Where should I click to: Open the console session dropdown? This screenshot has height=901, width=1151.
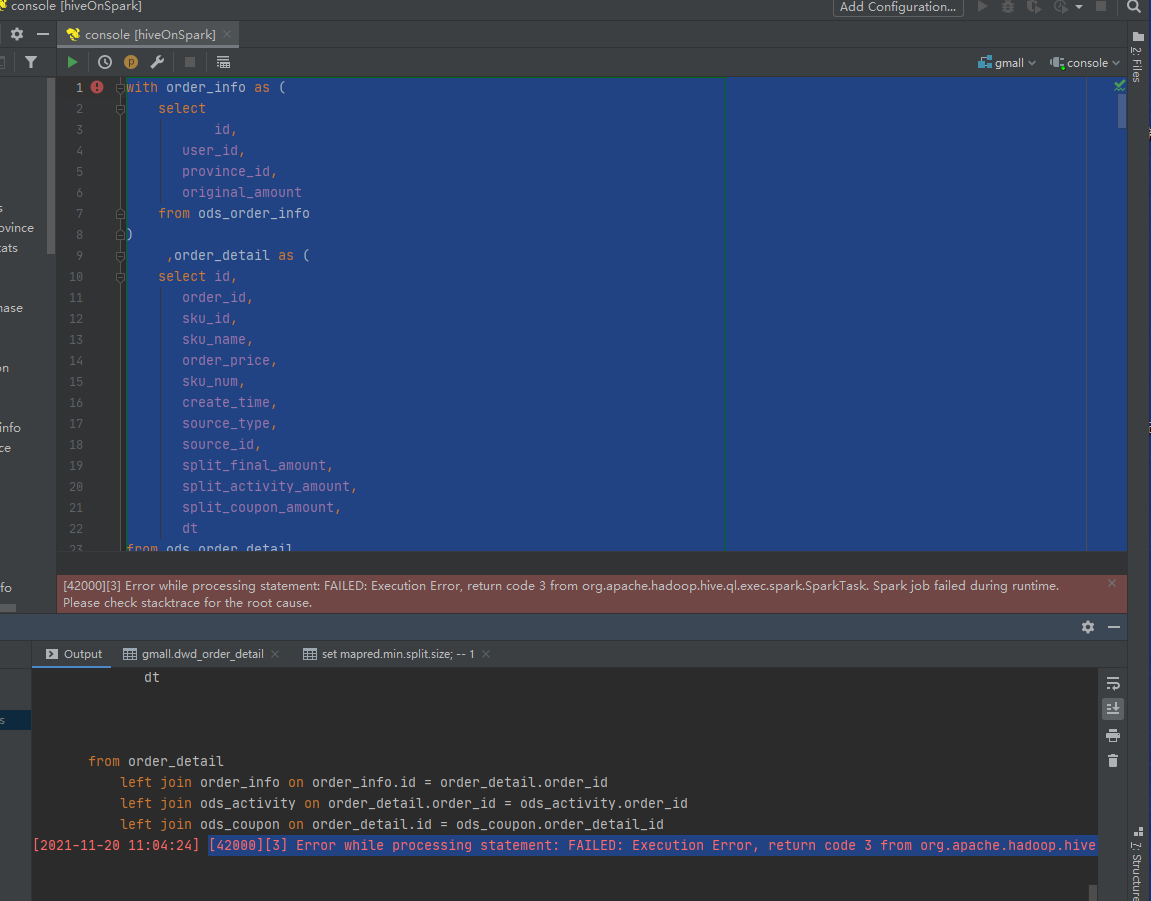click(1084, 62)
